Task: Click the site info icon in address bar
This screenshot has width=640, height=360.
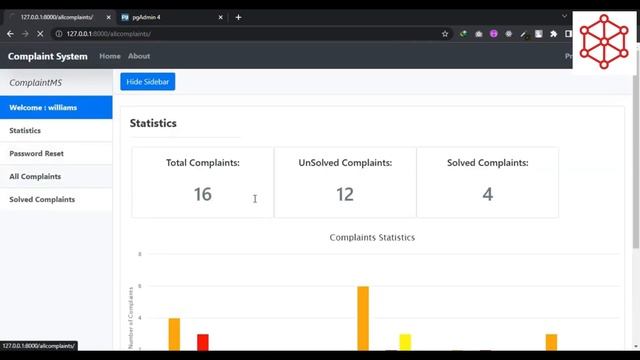Action: (59, 34)
